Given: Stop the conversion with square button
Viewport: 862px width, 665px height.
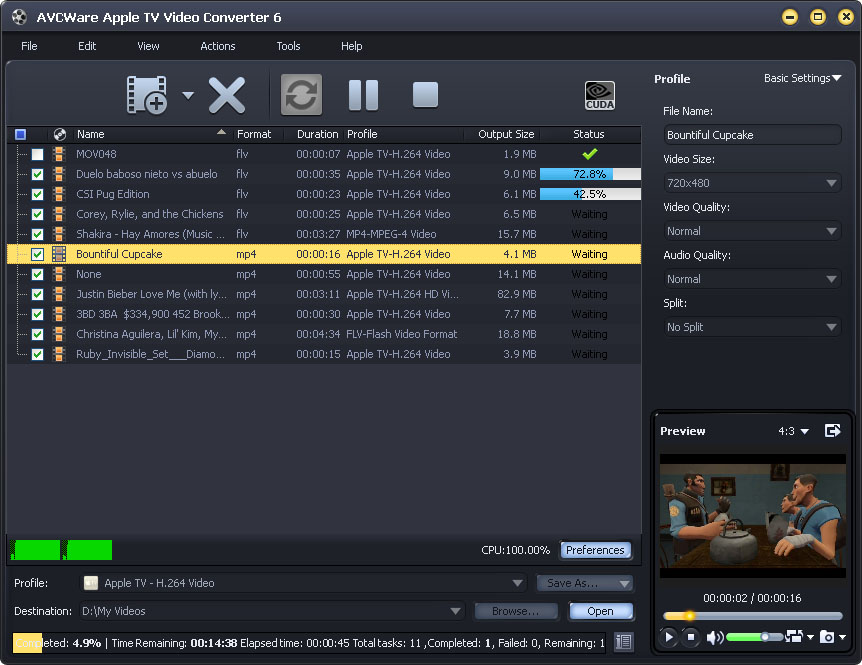Looking at the screenshot, I should 426,95.
